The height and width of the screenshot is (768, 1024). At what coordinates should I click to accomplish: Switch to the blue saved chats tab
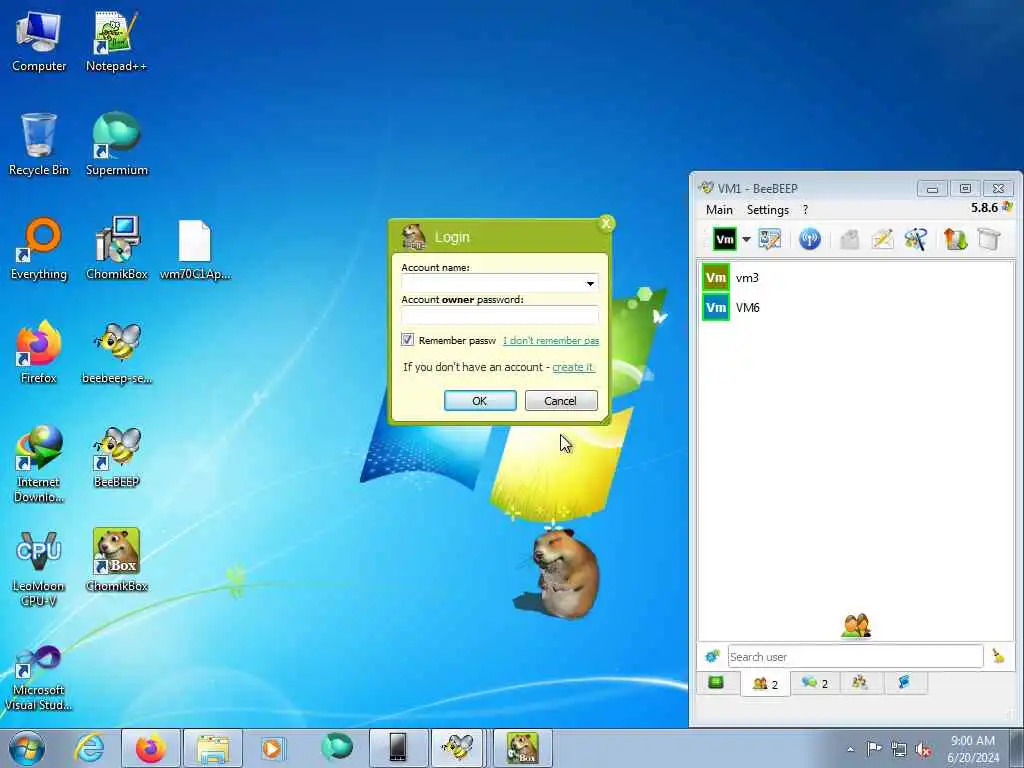tap(904, 683)
